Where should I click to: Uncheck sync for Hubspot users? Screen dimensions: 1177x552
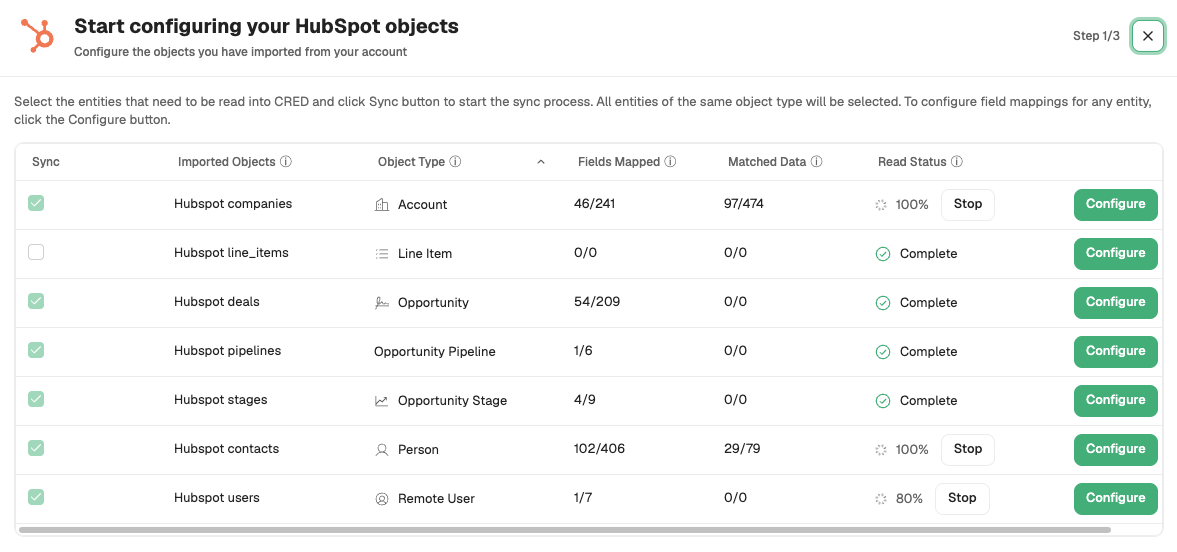(x=36, y=497)
